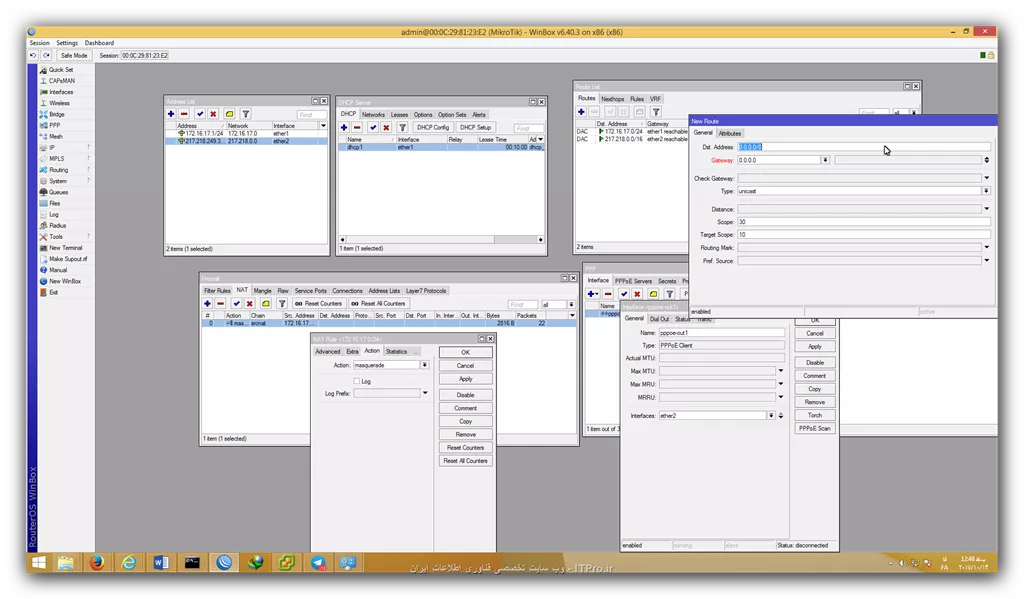
Task: Expand the Log Prefix field arrow
Action: (425, 393)
